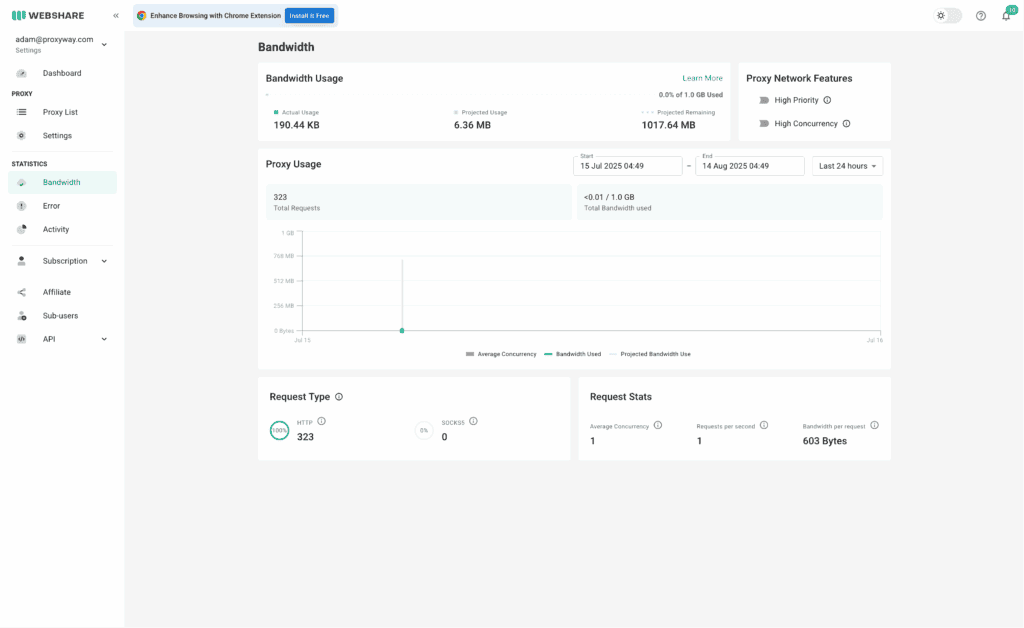
Task: Click the Start date input field
Action: 630,165
